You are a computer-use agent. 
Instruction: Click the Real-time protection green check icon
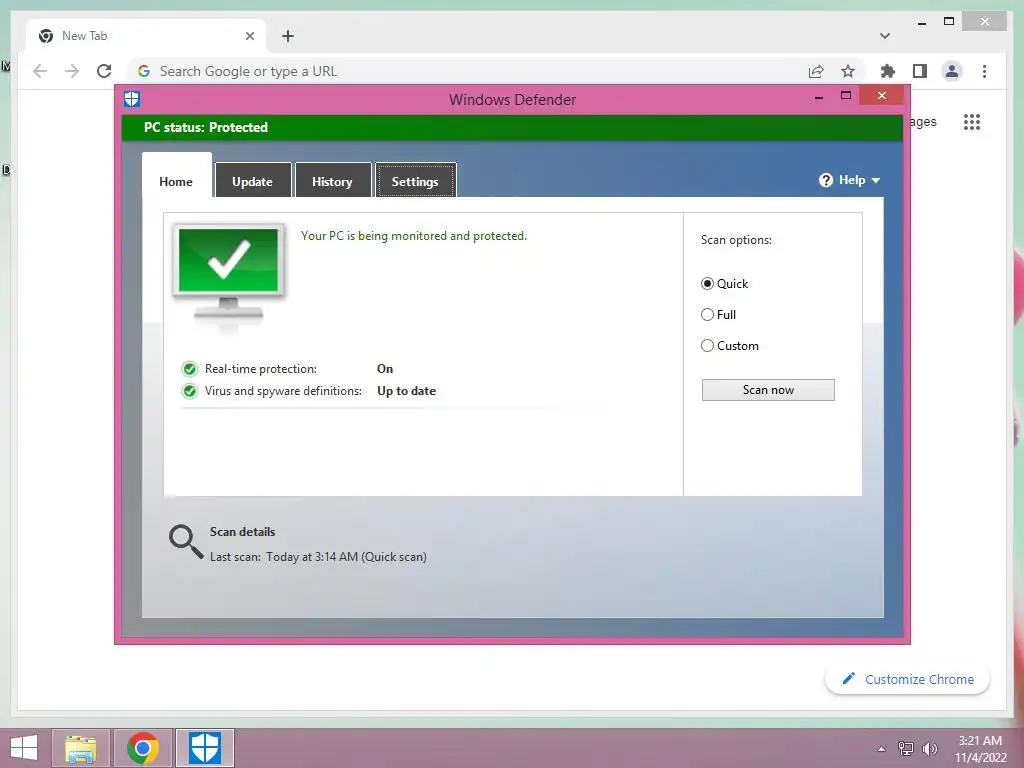[189, 369]
